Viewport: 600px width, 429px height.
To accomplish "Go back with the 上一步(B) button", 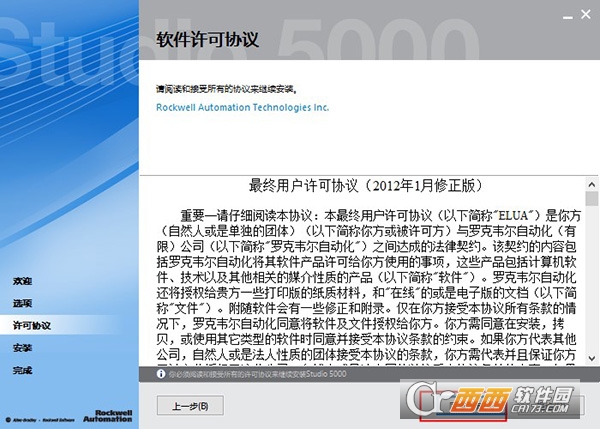I will (x=190, y=406).
